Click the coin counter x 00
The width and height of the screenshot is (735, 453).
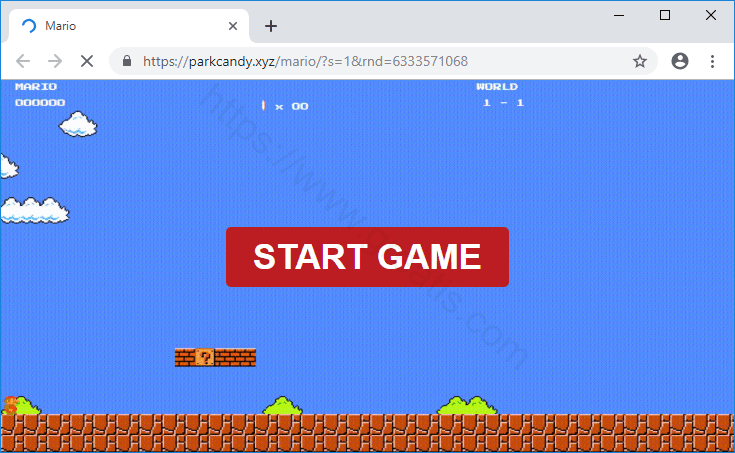285,106
